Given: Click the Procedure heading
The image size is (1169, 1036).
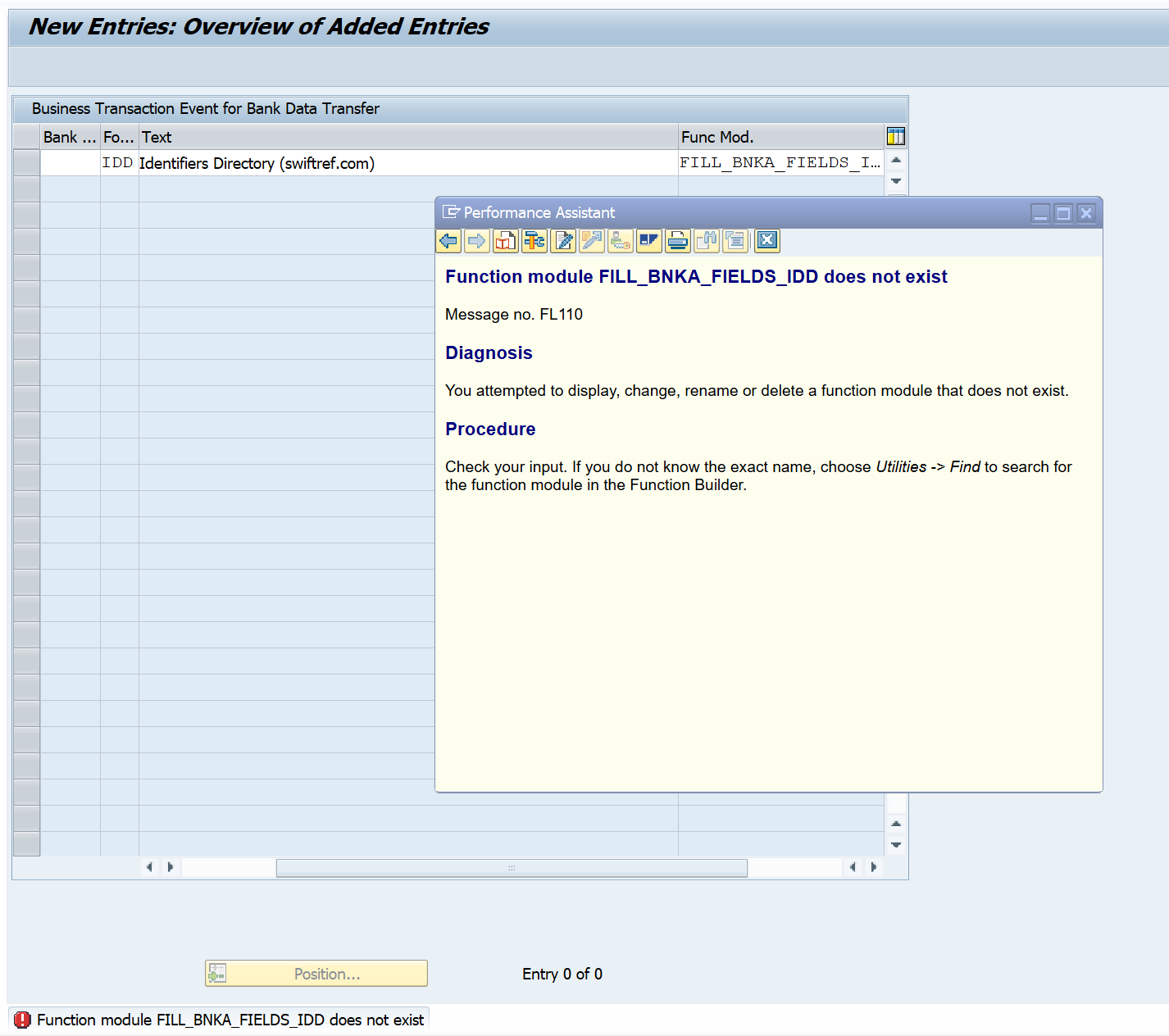Looking at the screenshot, I should (490, 429).
